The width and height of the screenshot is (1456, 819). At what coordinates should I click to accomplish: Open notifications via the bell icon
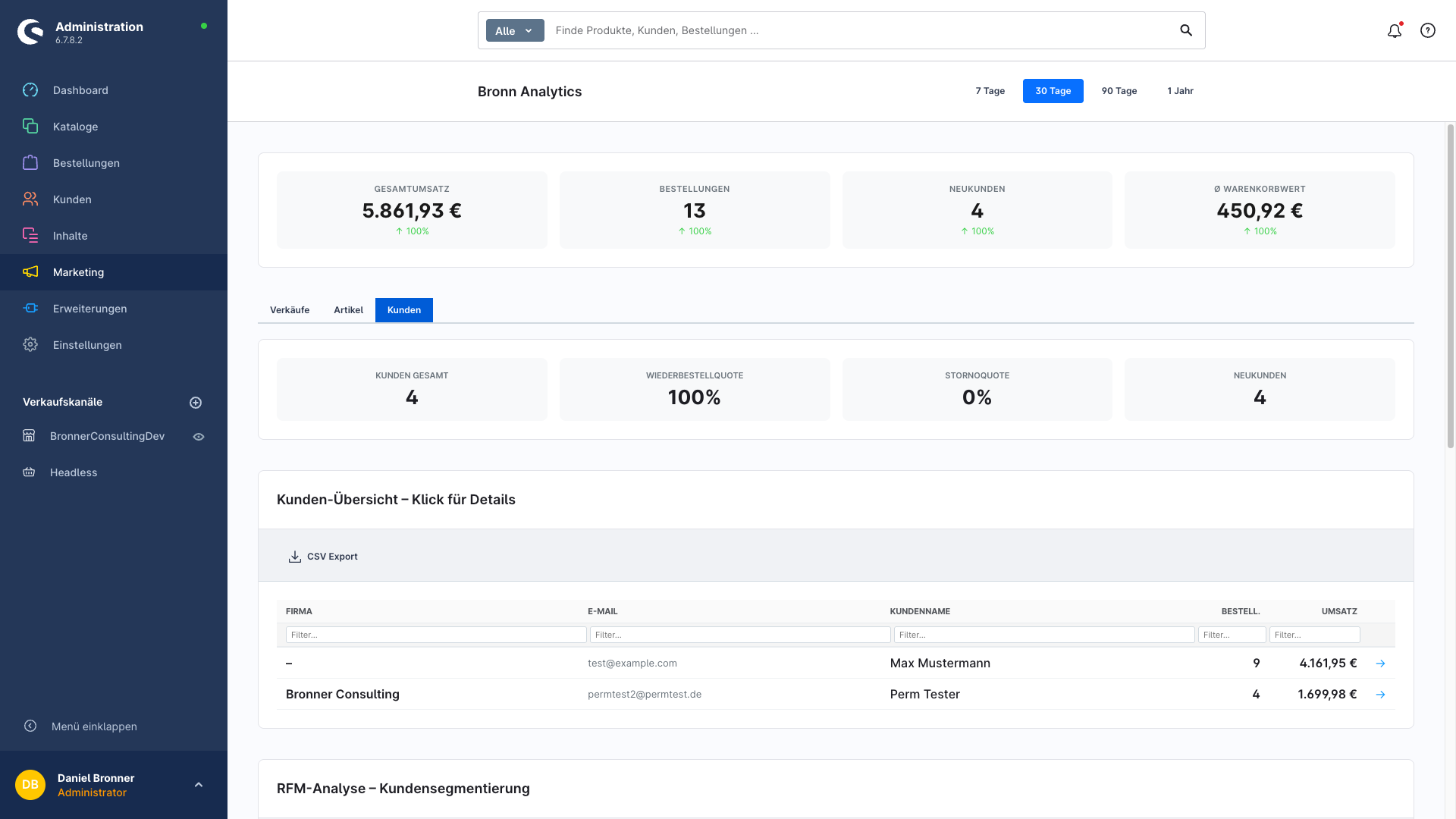click(1395, 30)
